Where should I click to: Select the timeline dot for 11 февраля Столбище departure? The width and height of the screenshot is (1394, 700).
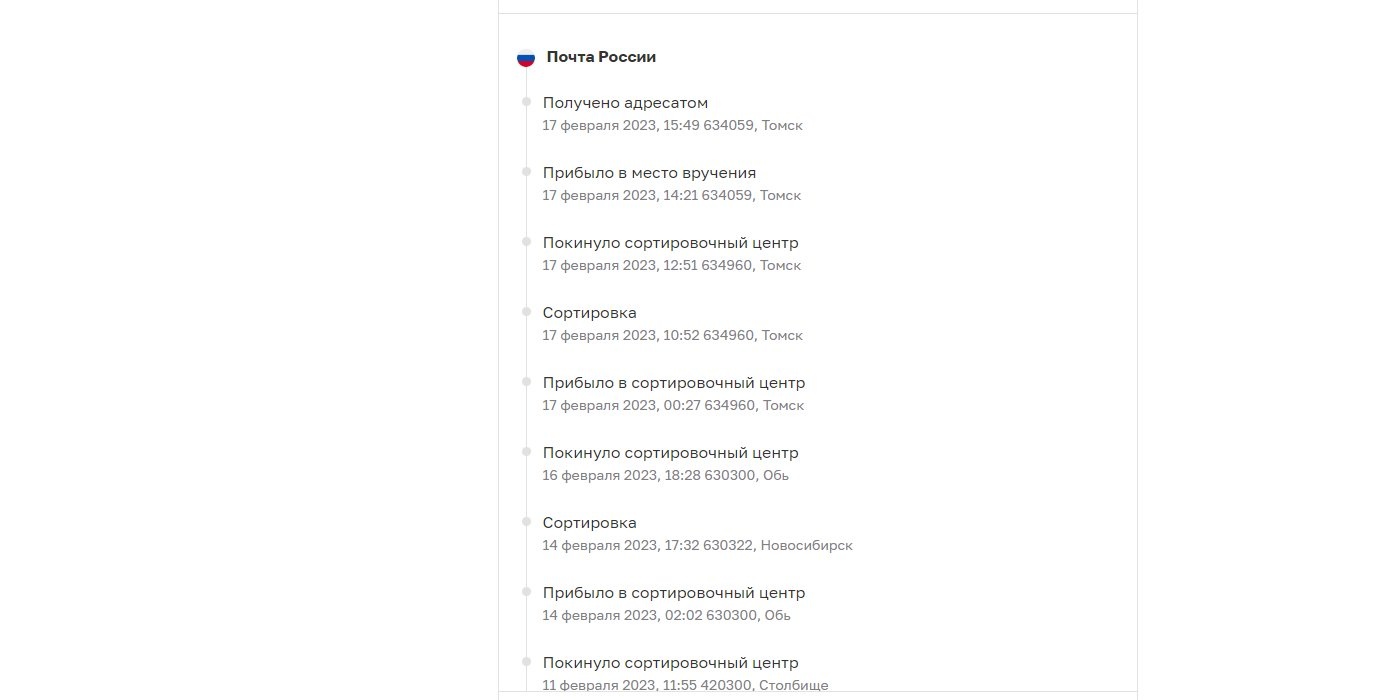(526, 661)
